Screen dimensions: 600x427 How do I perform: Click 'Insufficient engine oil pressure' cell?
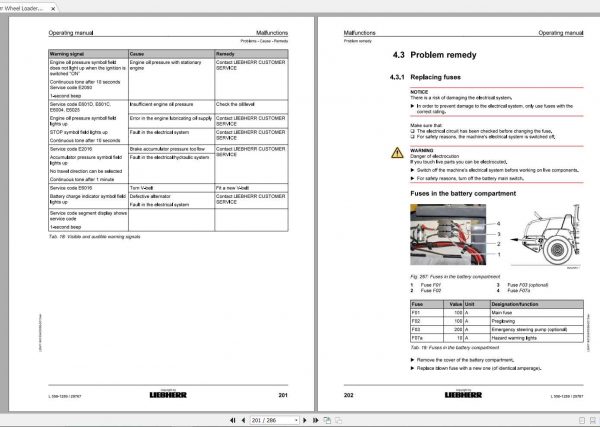coord(171,107)
